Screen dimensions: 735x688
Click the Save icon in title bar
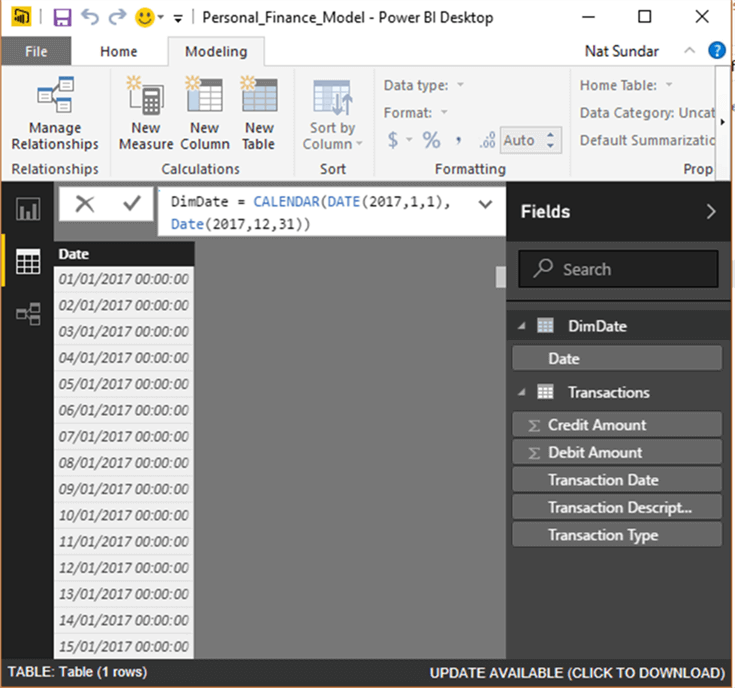click(62, 17)
